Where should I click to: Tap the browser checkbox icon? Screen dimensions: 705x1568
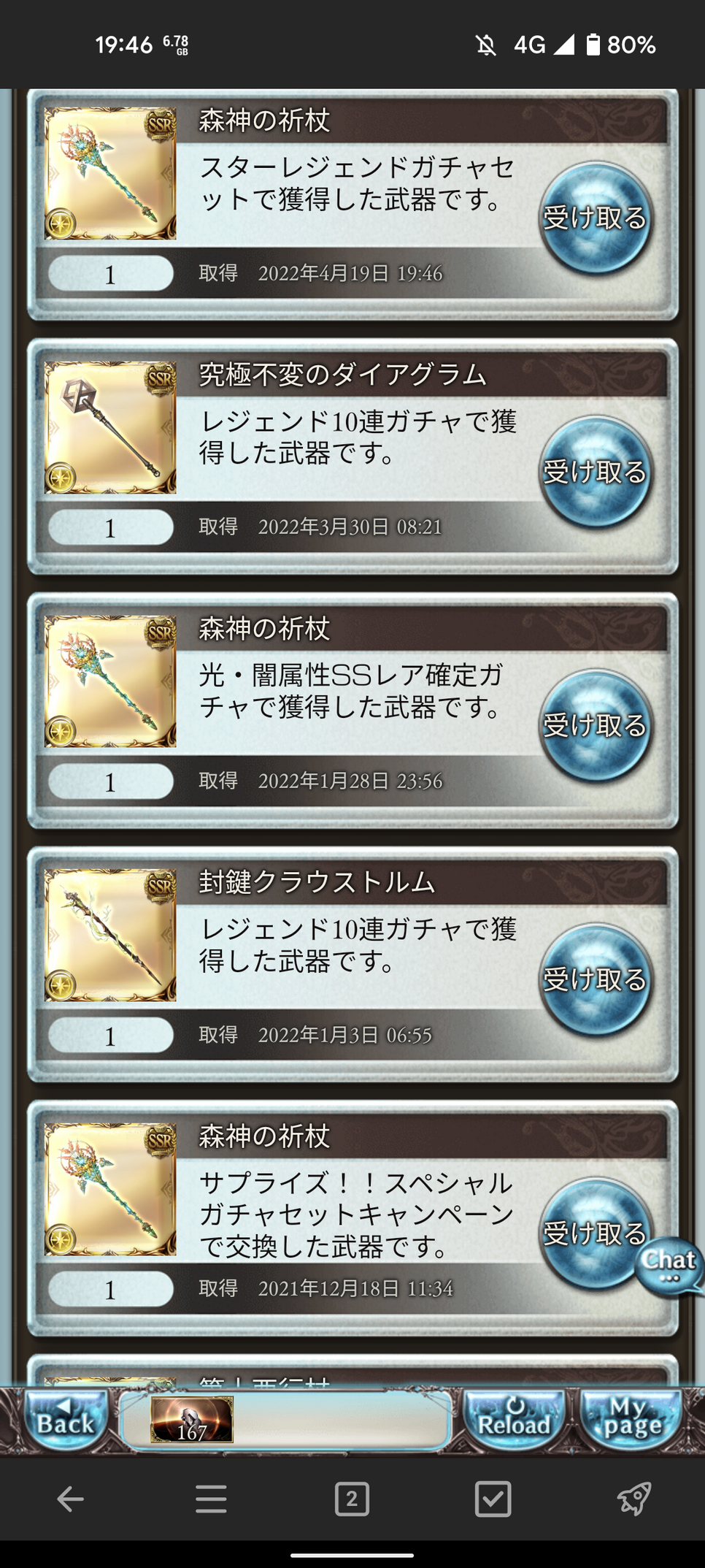[x=493, y=1499]
